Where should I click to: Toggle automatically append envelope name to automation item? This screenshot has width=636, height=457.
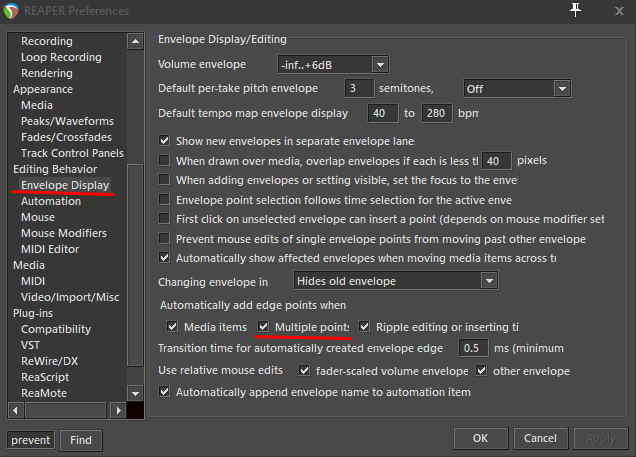164,392
